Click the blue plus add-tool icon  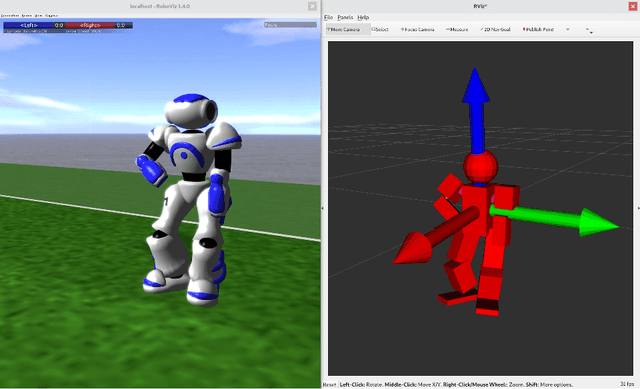[x=568, y=29]
